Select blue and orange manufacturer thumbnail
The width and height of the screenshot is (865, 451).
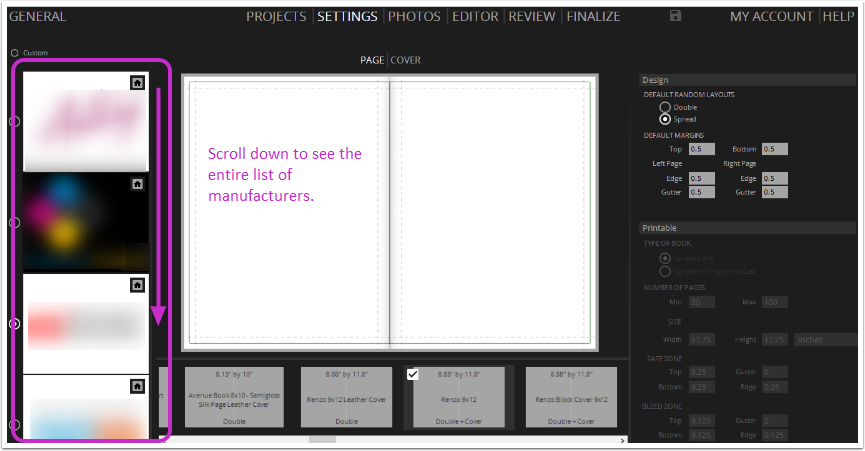(86, 407)
